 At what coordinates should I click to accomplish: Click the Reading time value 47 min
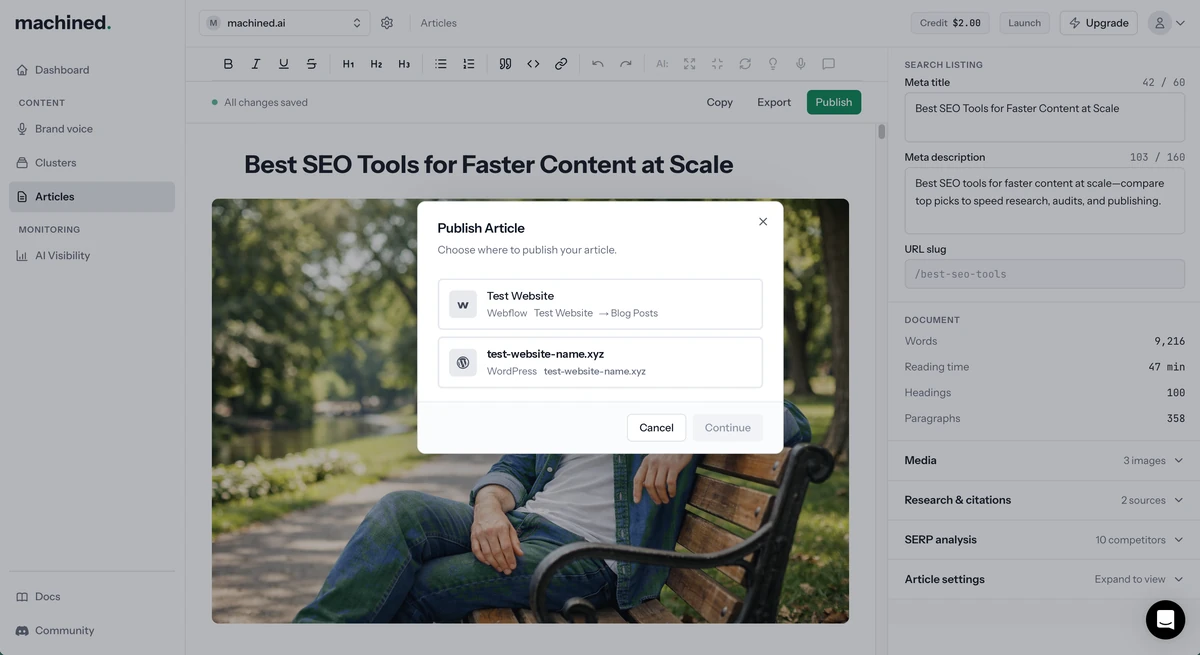tap(1167, 367)
